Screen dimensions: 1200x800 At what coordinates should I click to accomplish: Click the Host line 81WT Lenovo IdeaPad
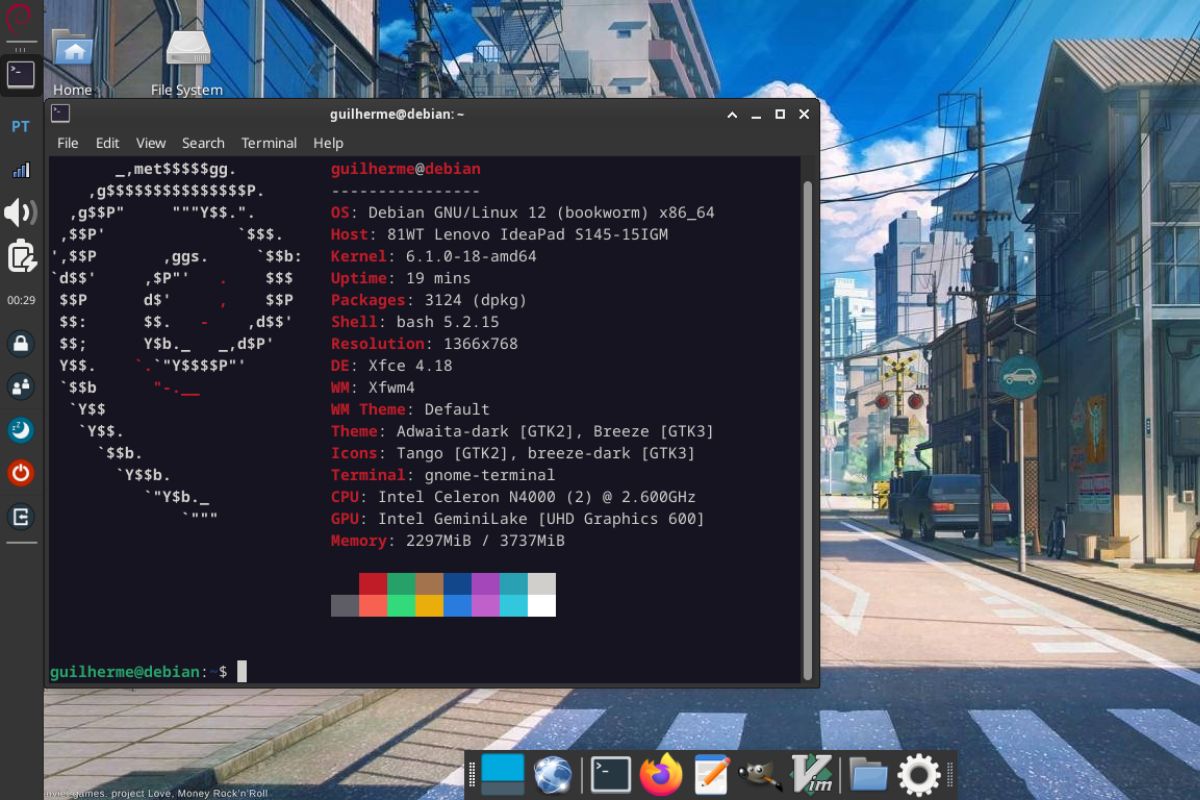pos(499,235)
